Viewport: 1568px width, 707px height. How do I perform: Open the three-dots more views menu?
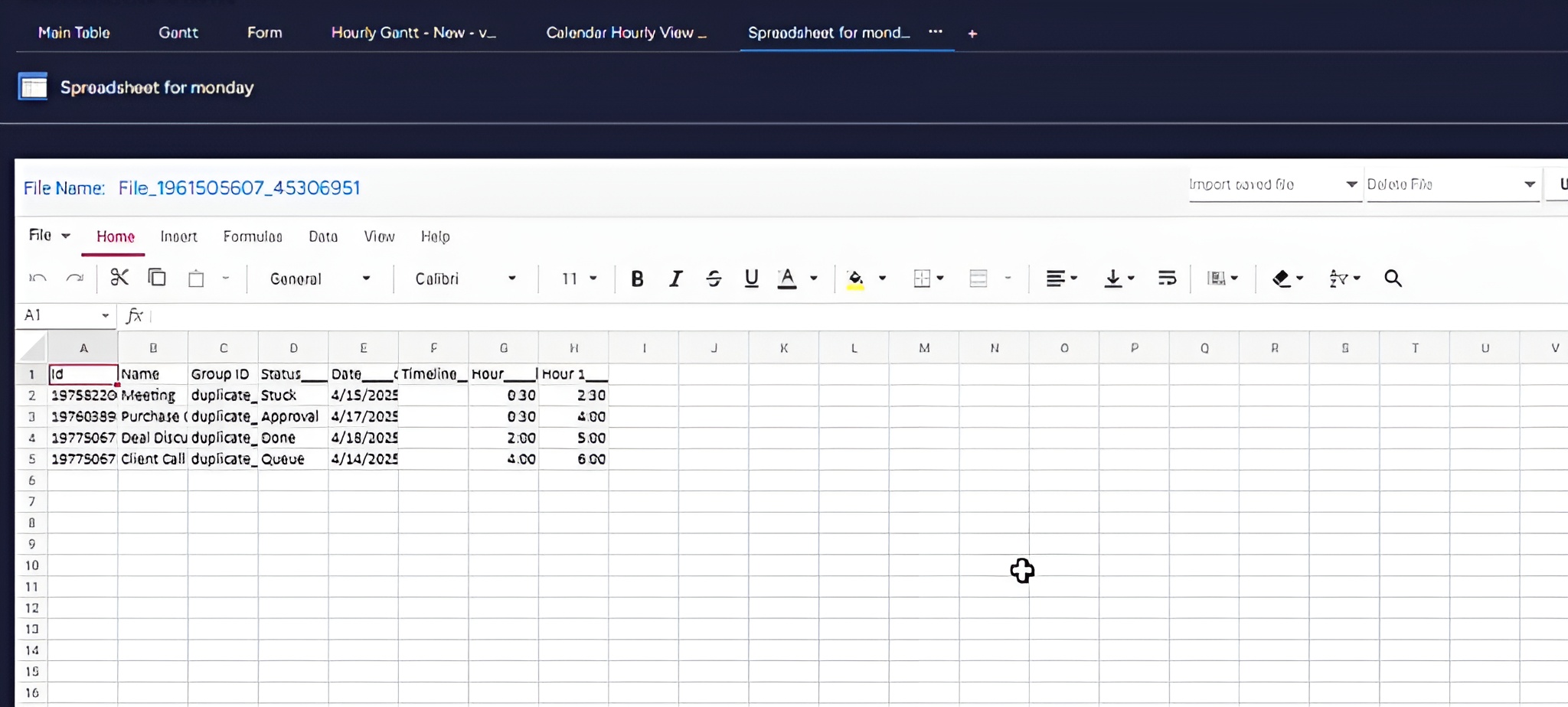coord(936,31)
